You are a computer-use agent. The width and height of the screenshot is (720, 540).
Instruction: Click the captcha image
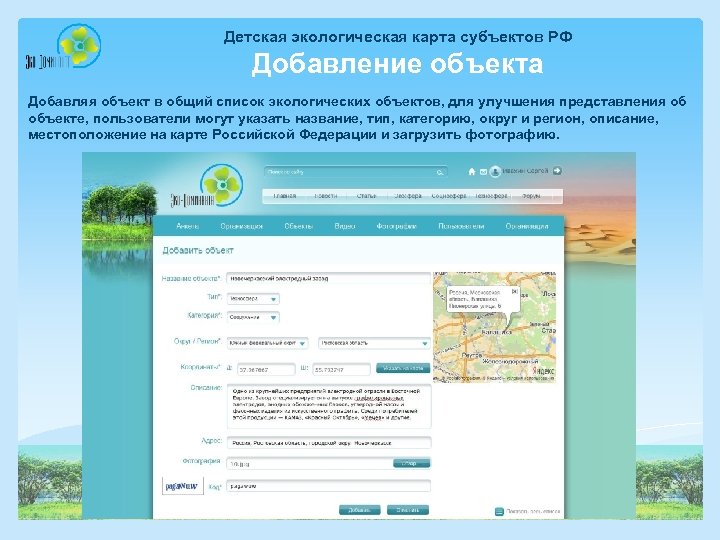click(182, 486)
